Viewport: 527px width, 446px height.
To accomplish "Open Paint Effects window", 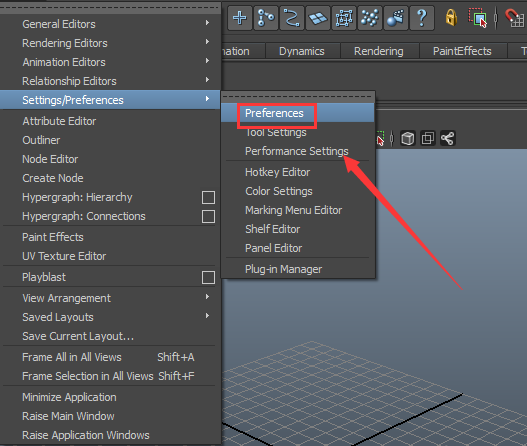I will [x=110, y=237].
